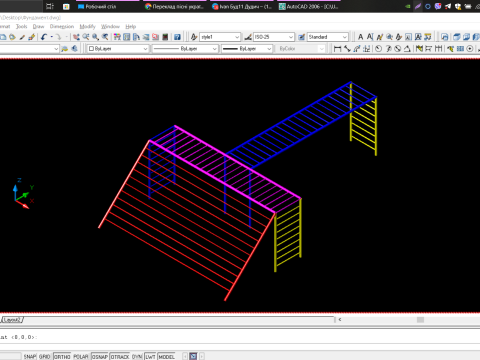The width and height of the screenshot is (480, 360).
Task: Toggle POLAR tracking in status bar
Action: [81, 357]
